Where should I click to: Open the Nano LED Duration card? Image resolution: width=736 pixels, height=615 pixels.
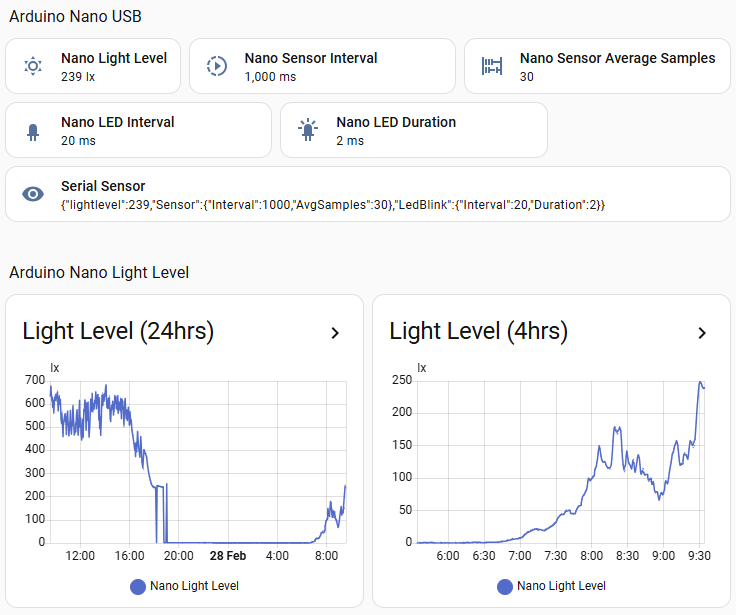[x=414, y=130]
